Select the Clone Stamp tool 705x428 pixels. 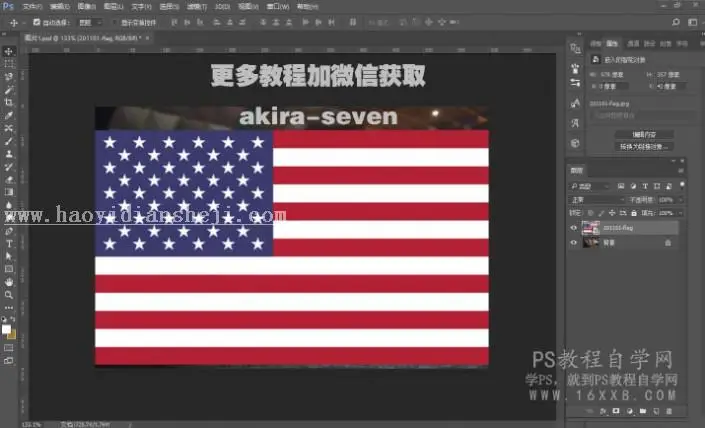pos(9,154)
